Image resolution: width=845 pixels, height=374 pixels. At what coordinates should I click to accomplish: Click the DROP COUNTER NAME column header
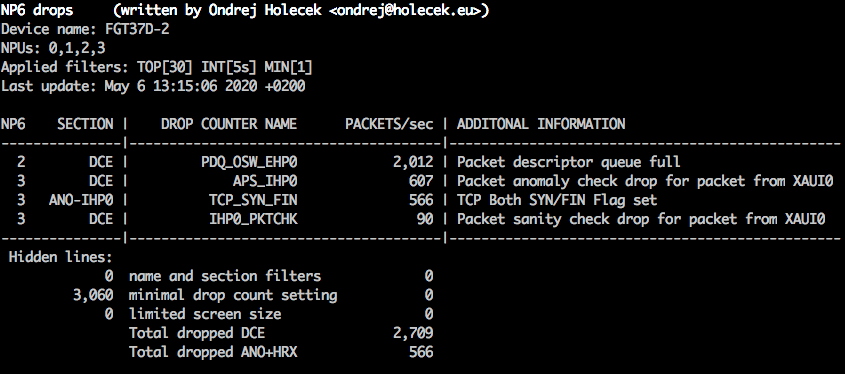tap(228, 124)
